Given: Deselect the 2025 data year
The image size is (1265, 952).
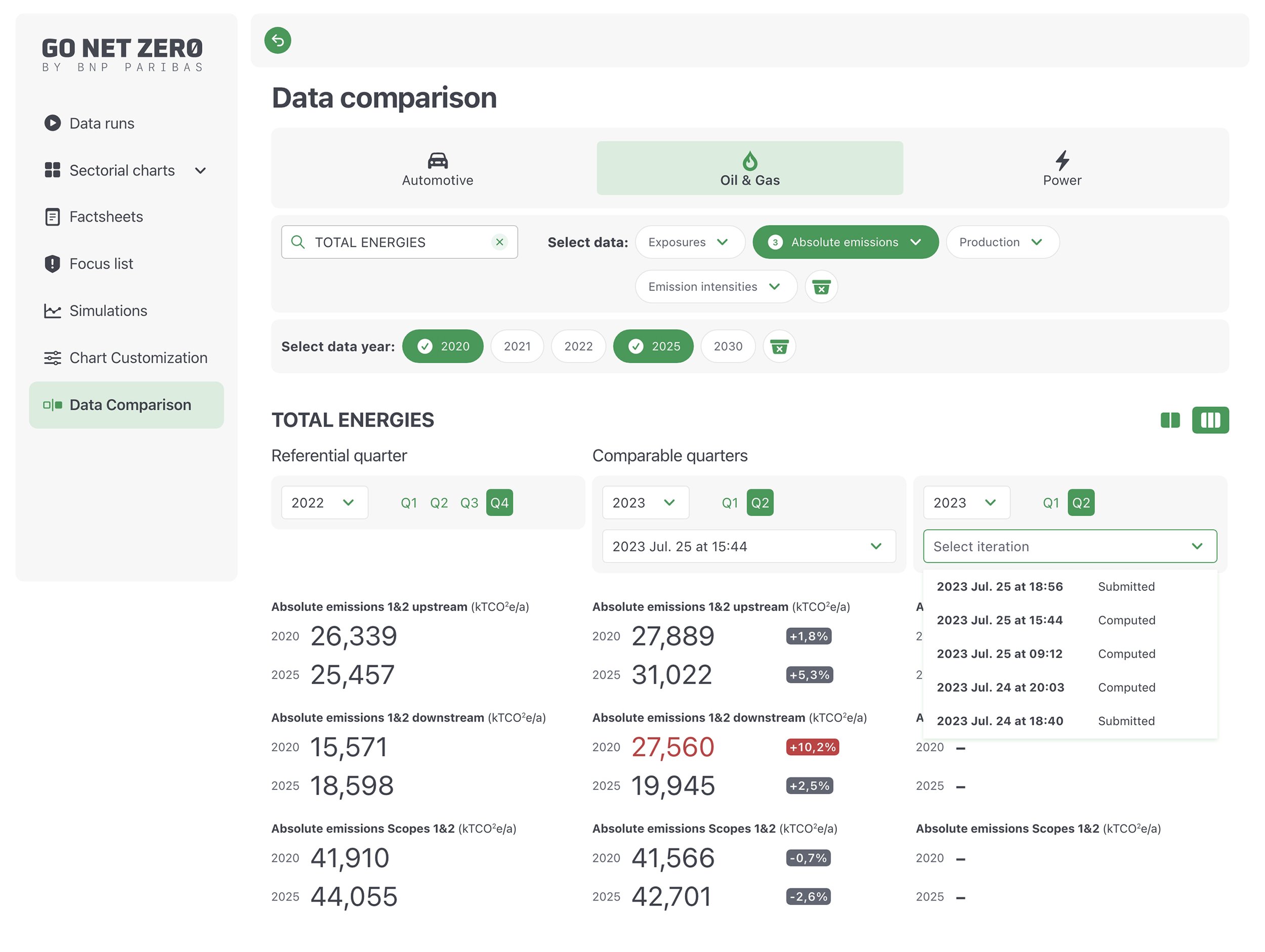Looking at the screenshot, I should pos(653,346).
